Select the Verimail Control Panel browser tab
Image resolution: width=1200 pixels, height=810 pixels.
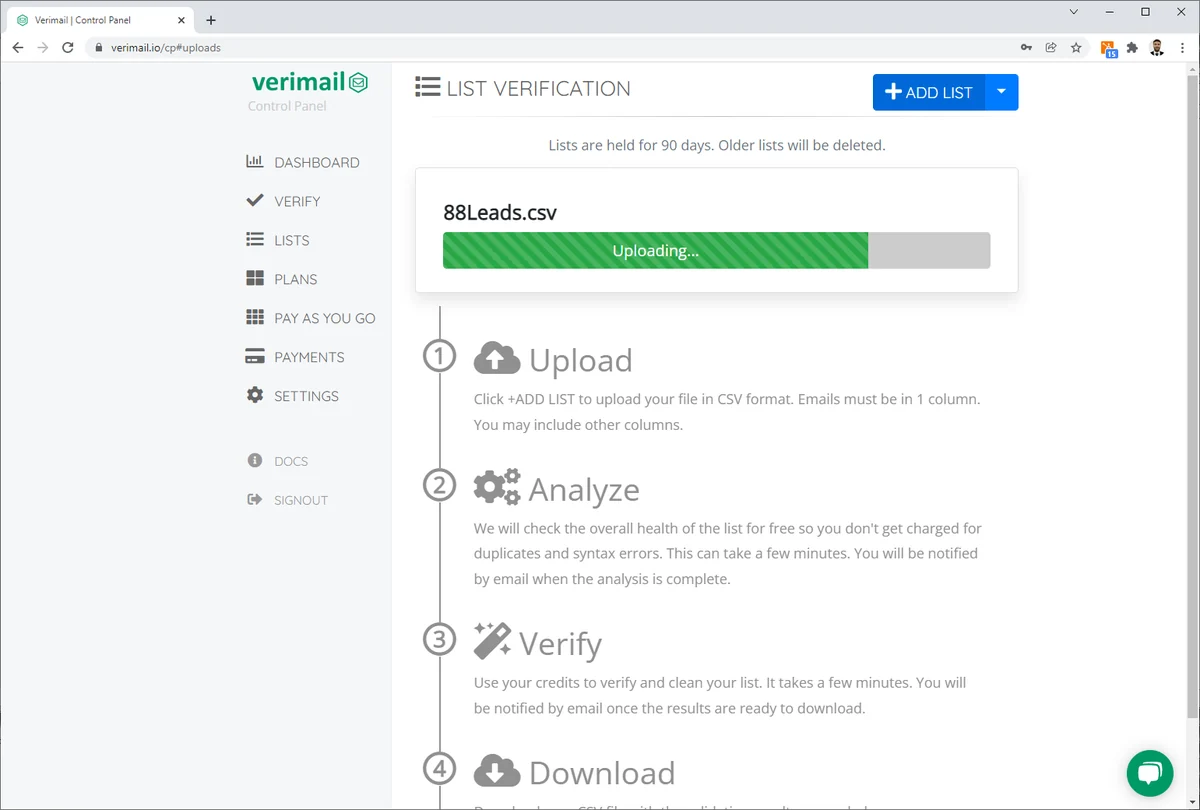pyautogui.click(x=98, y=20)
